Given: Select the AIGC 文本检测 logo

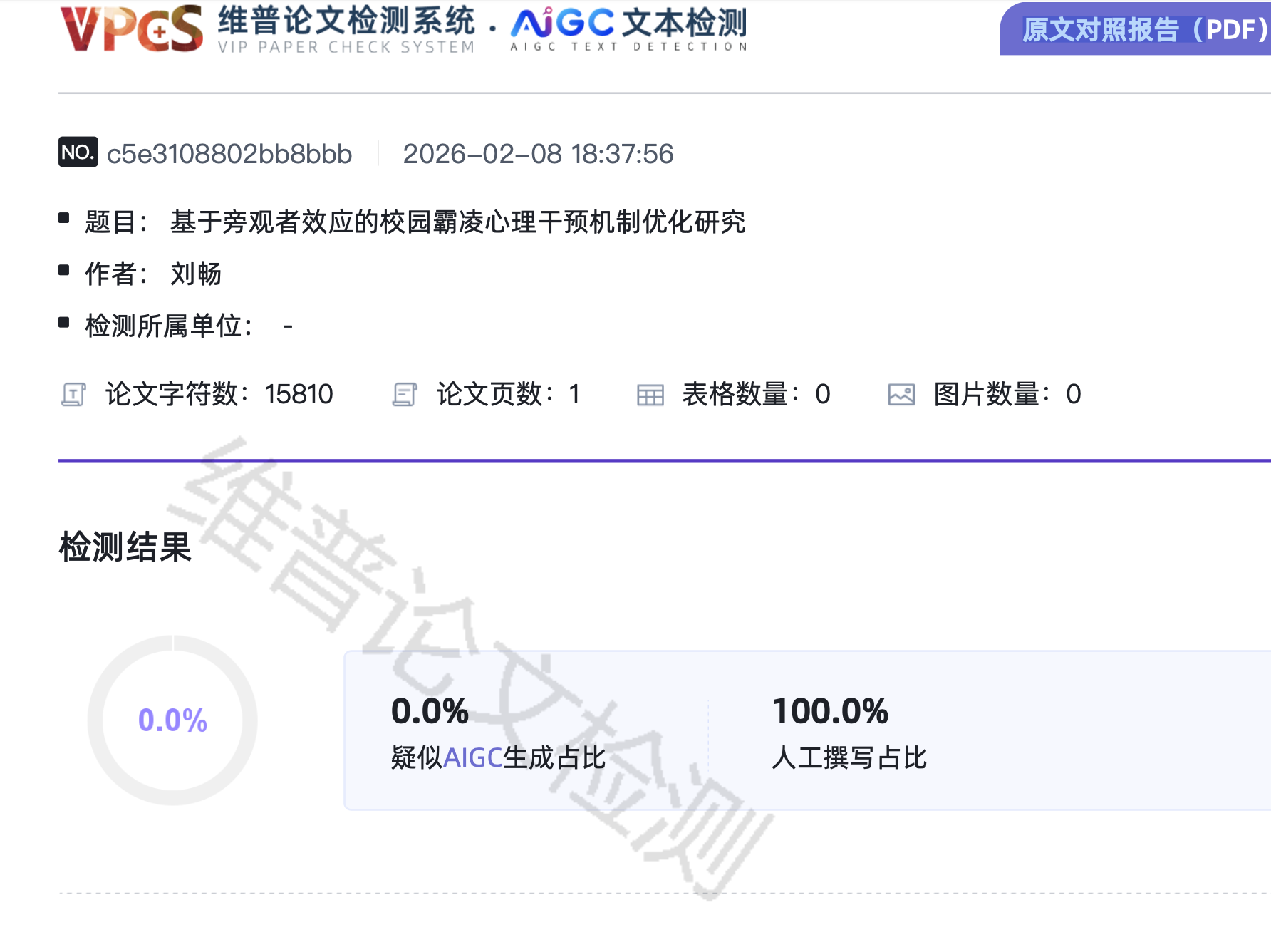Looking at the screenshot, I should (627, 29).
